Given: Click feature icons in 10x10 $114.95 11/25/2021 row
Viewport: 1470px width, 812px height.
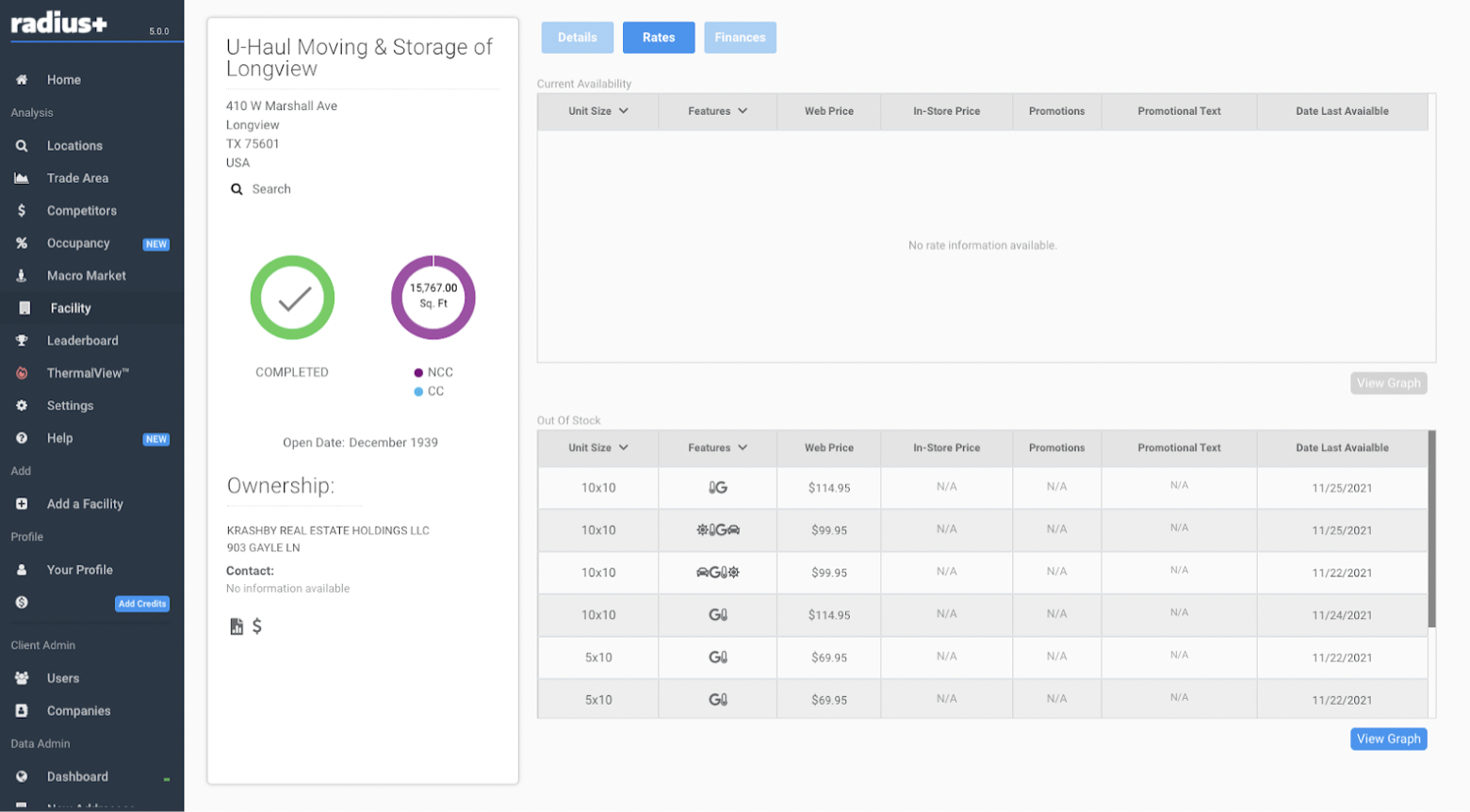Looking at the screenshot, I should (x=718, y=488).
